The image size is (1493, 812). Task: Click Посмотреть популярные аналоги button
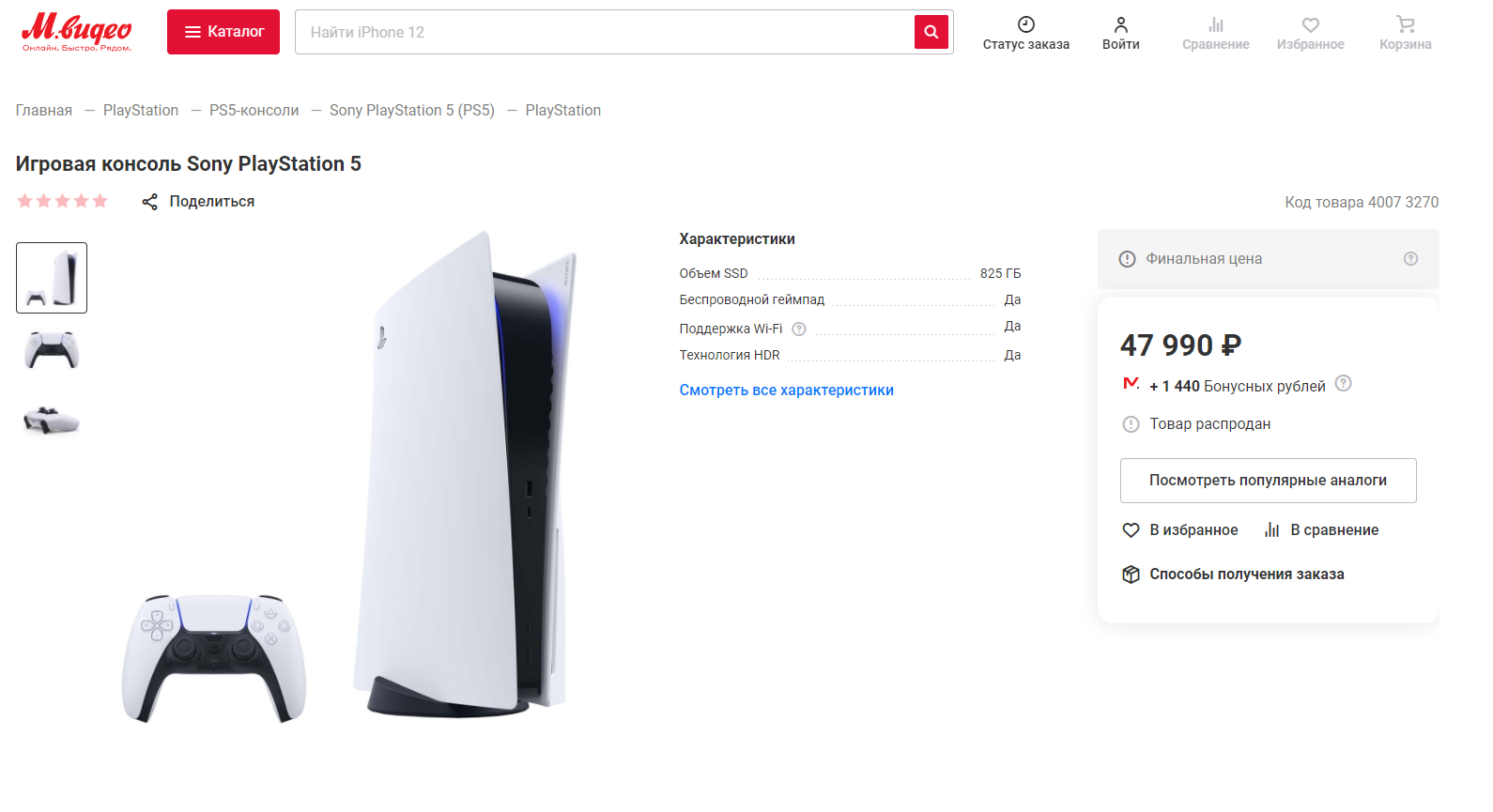1269,481
